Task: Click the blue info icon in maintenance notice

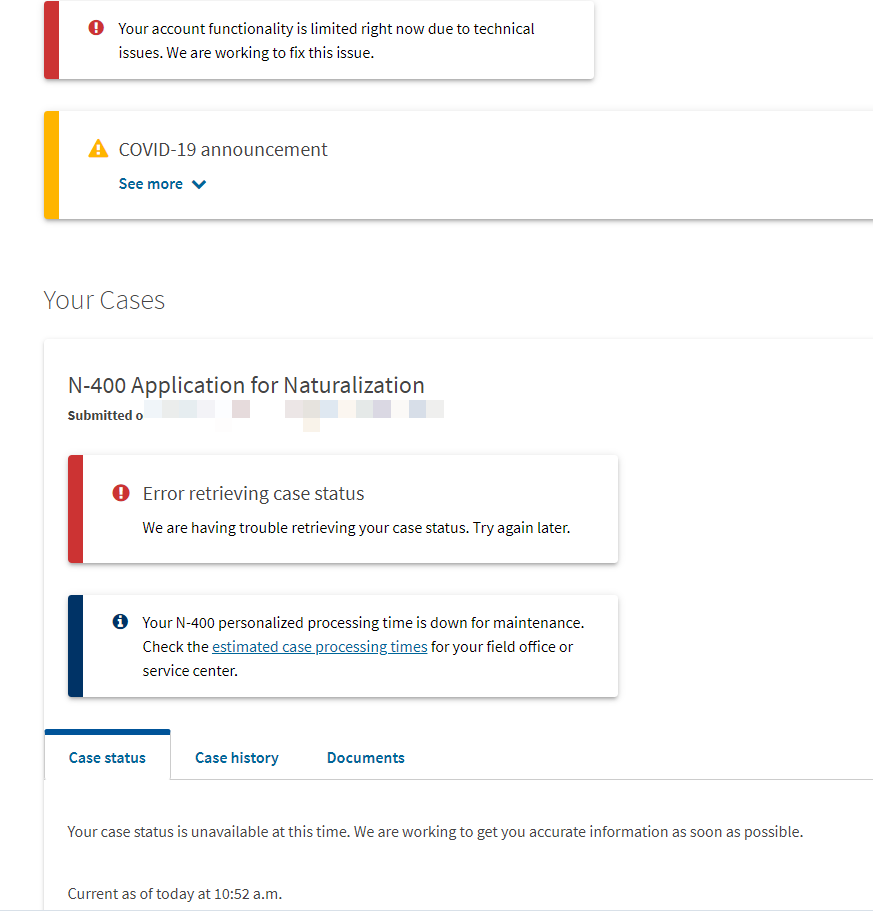Action: coord(120,622)
